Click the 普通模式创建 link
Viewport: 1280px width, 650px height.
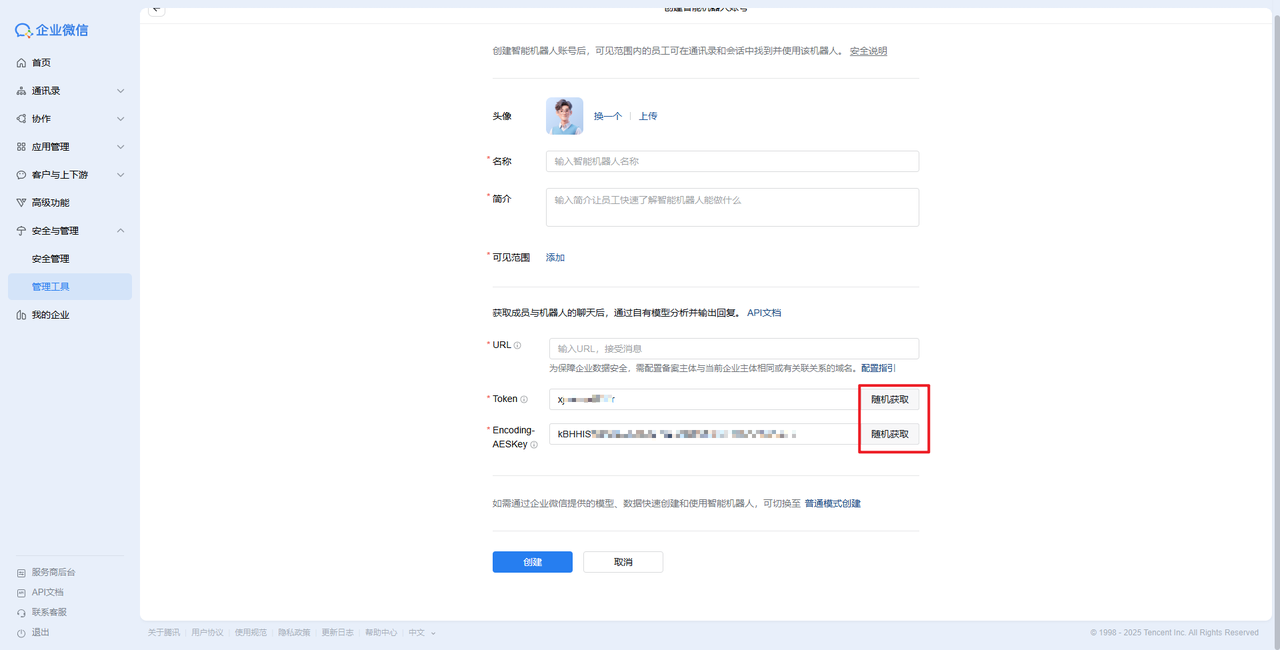[832, 503]
